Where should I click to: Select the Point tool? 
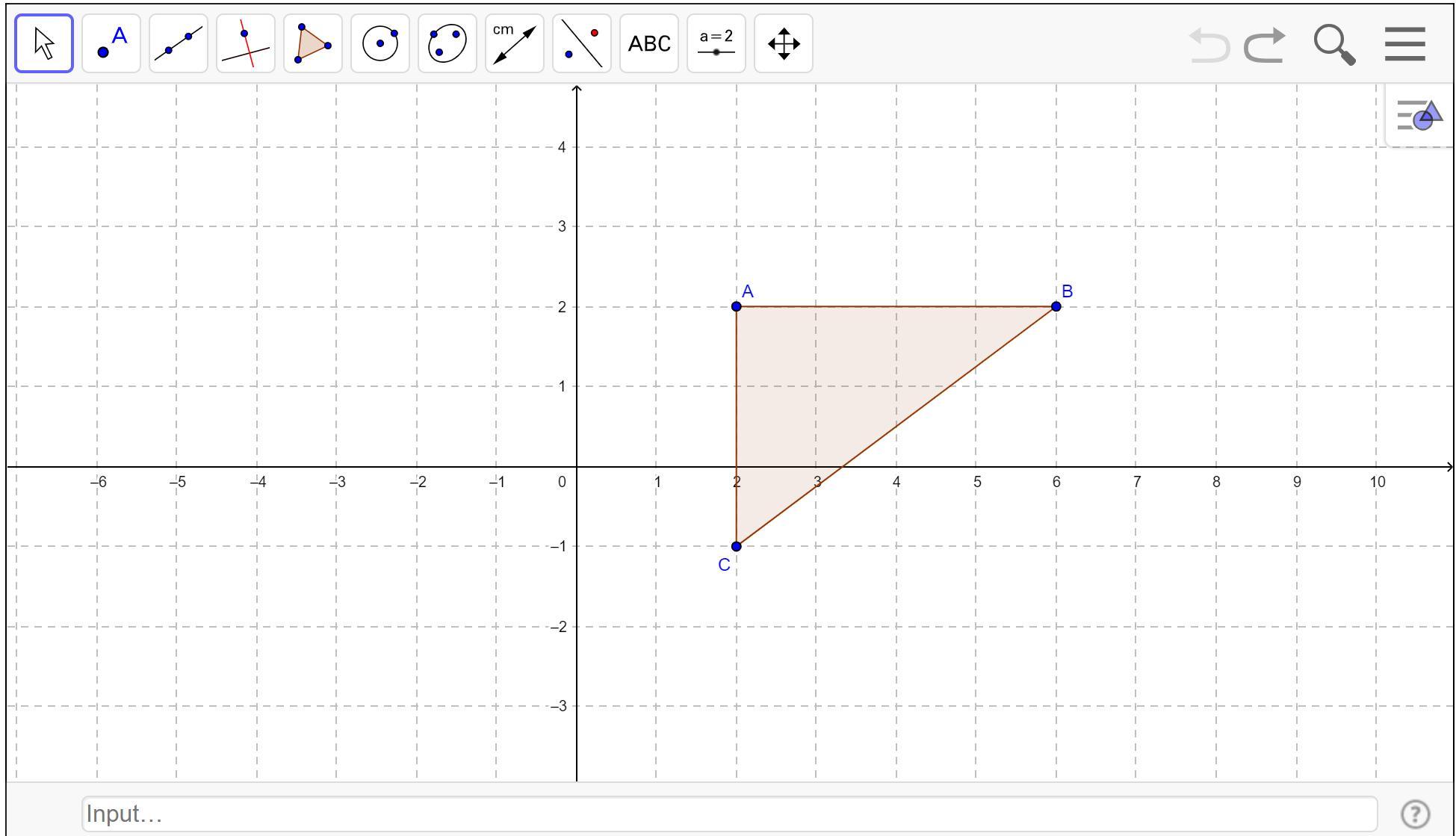point(111,43)
